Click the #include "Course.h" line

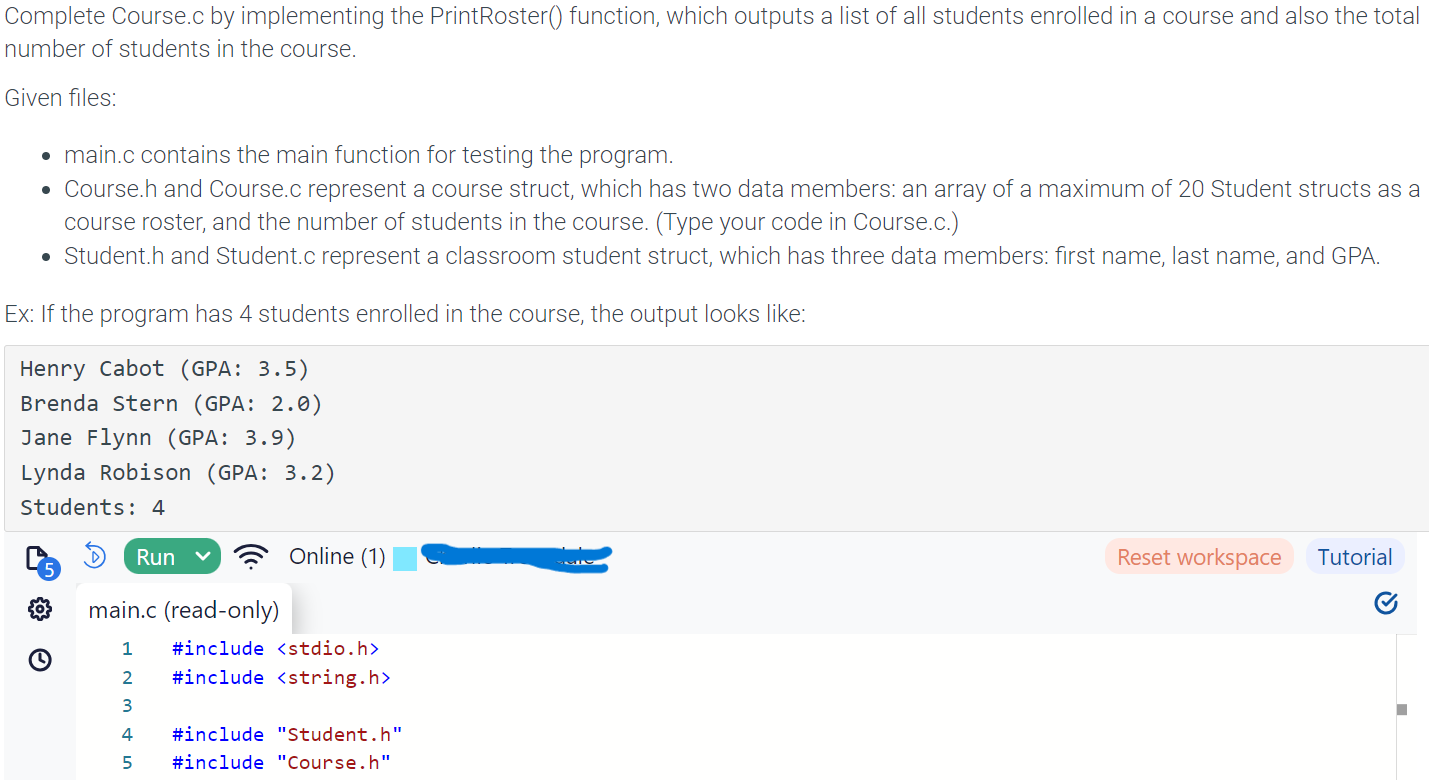[x=280, y=763]
